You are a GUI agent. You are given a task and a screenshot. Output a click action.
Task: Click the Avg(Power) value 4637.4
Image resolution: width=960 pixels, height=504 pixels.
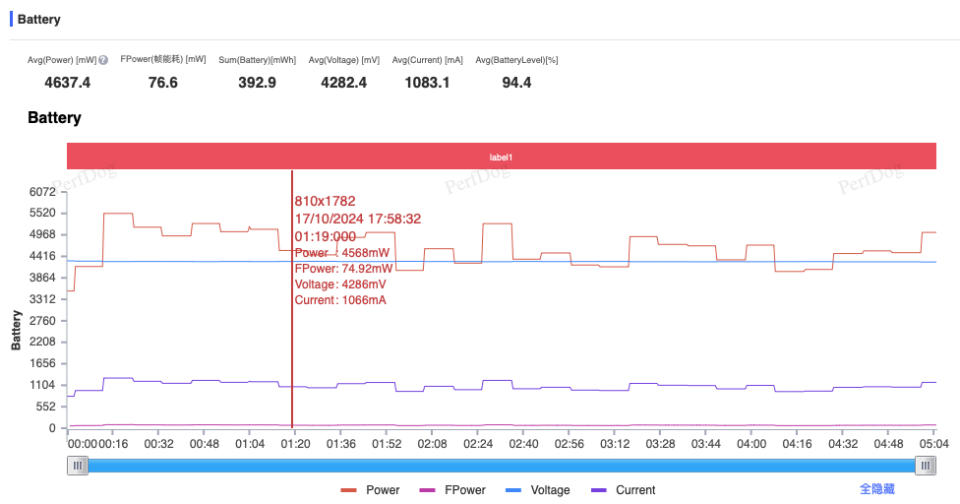[67, 83]
